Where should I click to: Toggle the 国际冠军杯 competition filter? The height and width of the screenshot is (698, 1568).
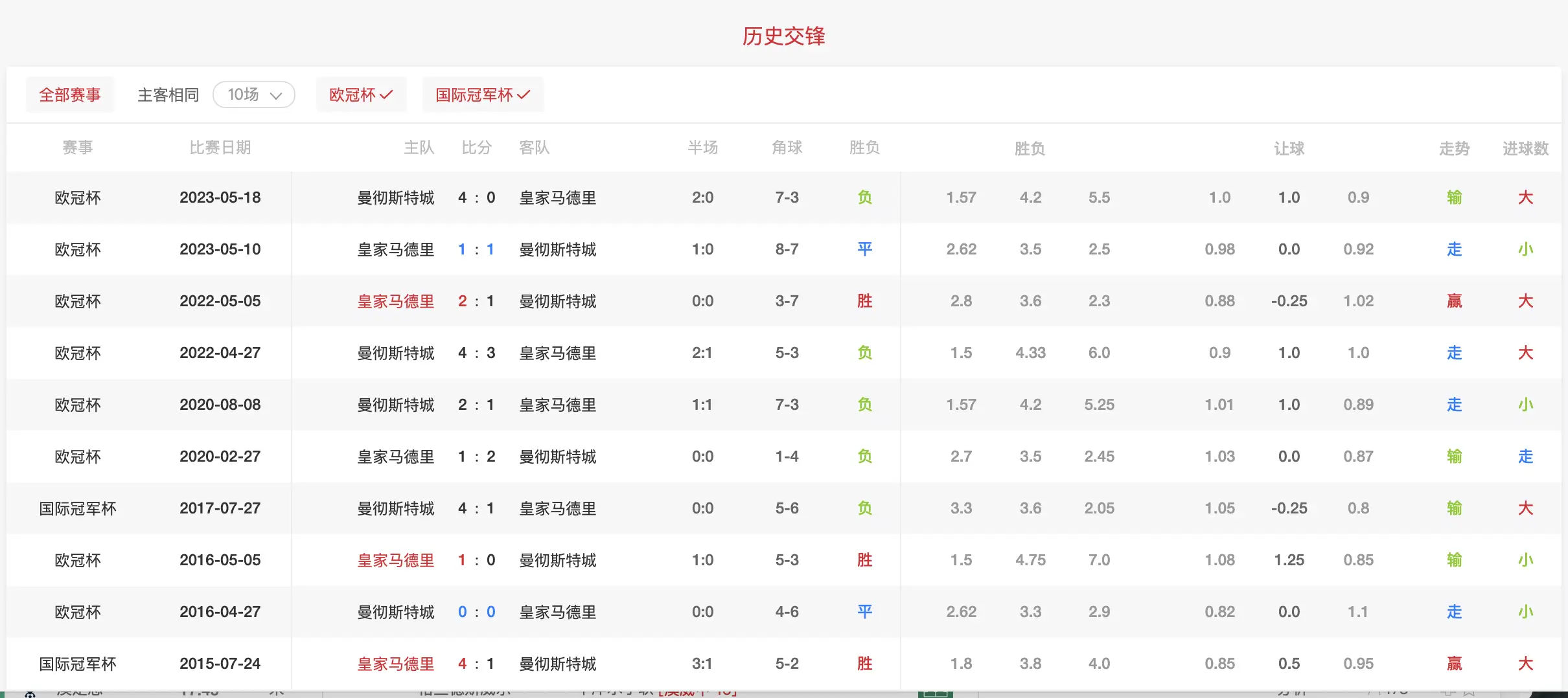[x=483, y=95]
